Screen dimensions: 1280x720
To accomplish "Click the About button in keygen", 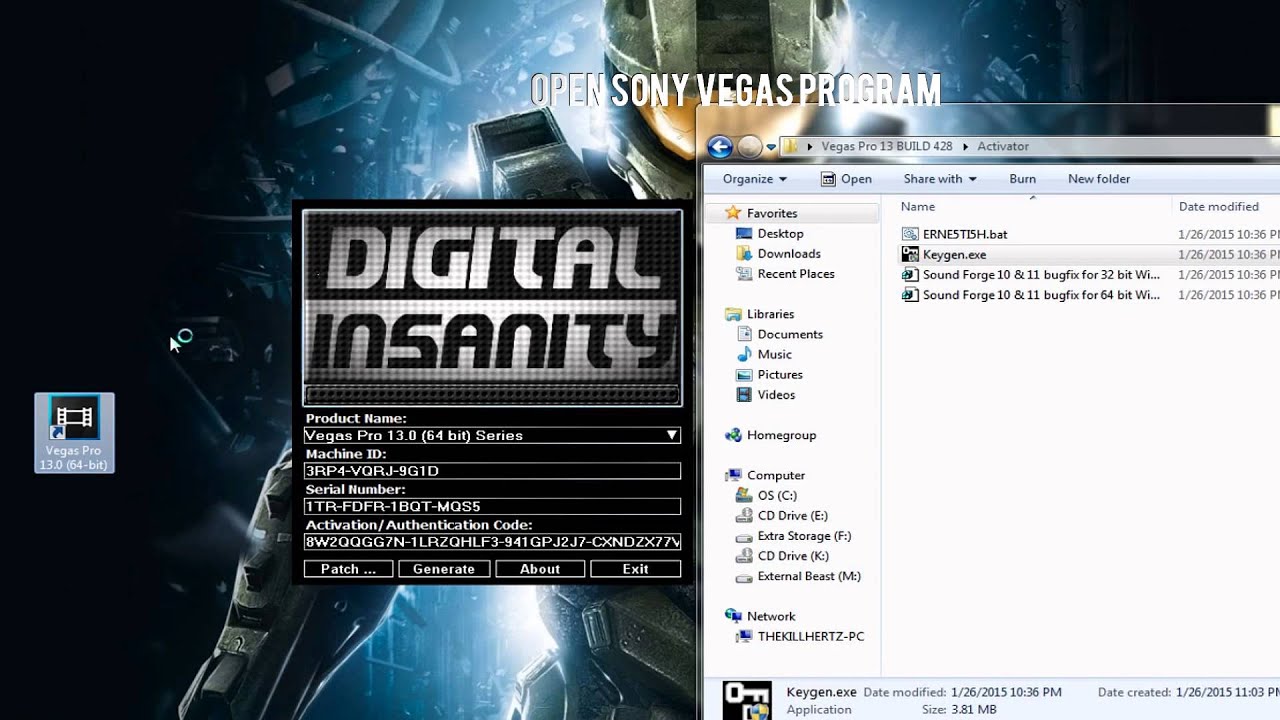I will coord(540,569).
